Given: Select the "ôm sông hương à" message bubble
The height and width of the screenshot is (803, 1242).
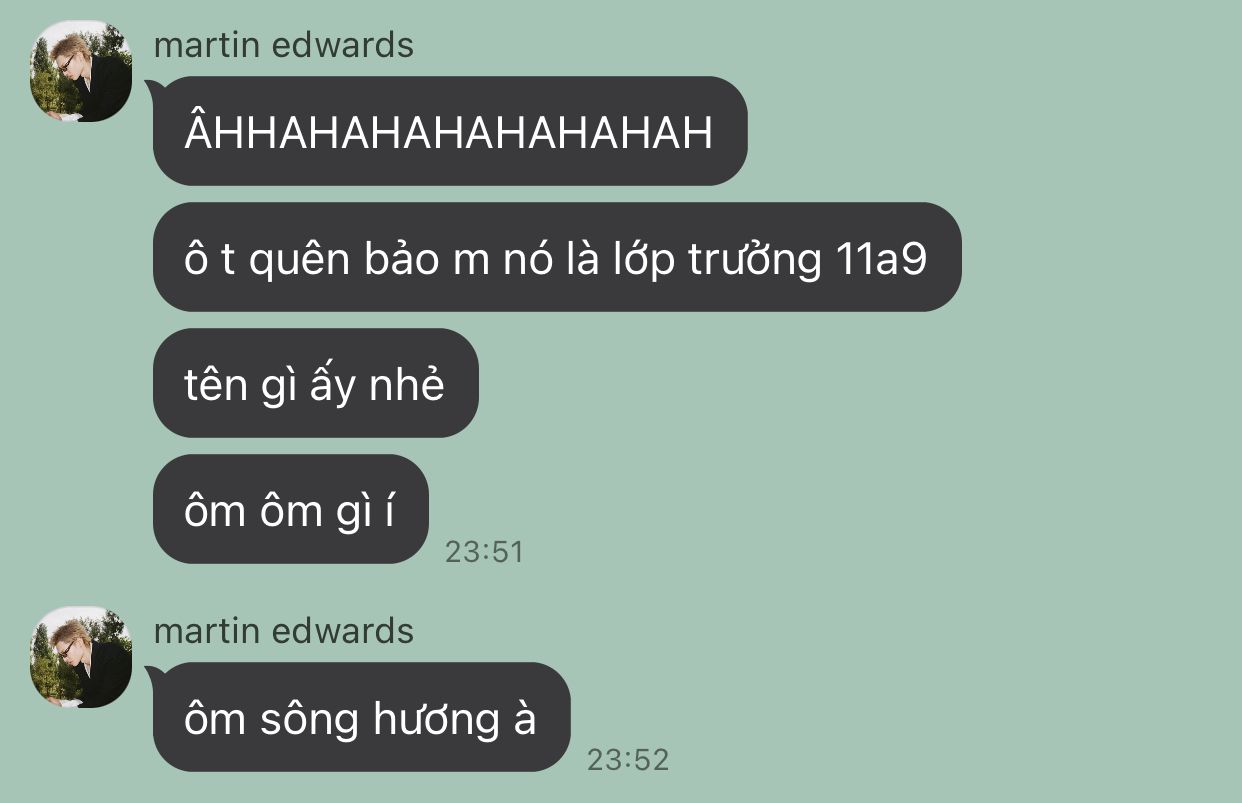Looking at the screenshot, I should [362, 717].
